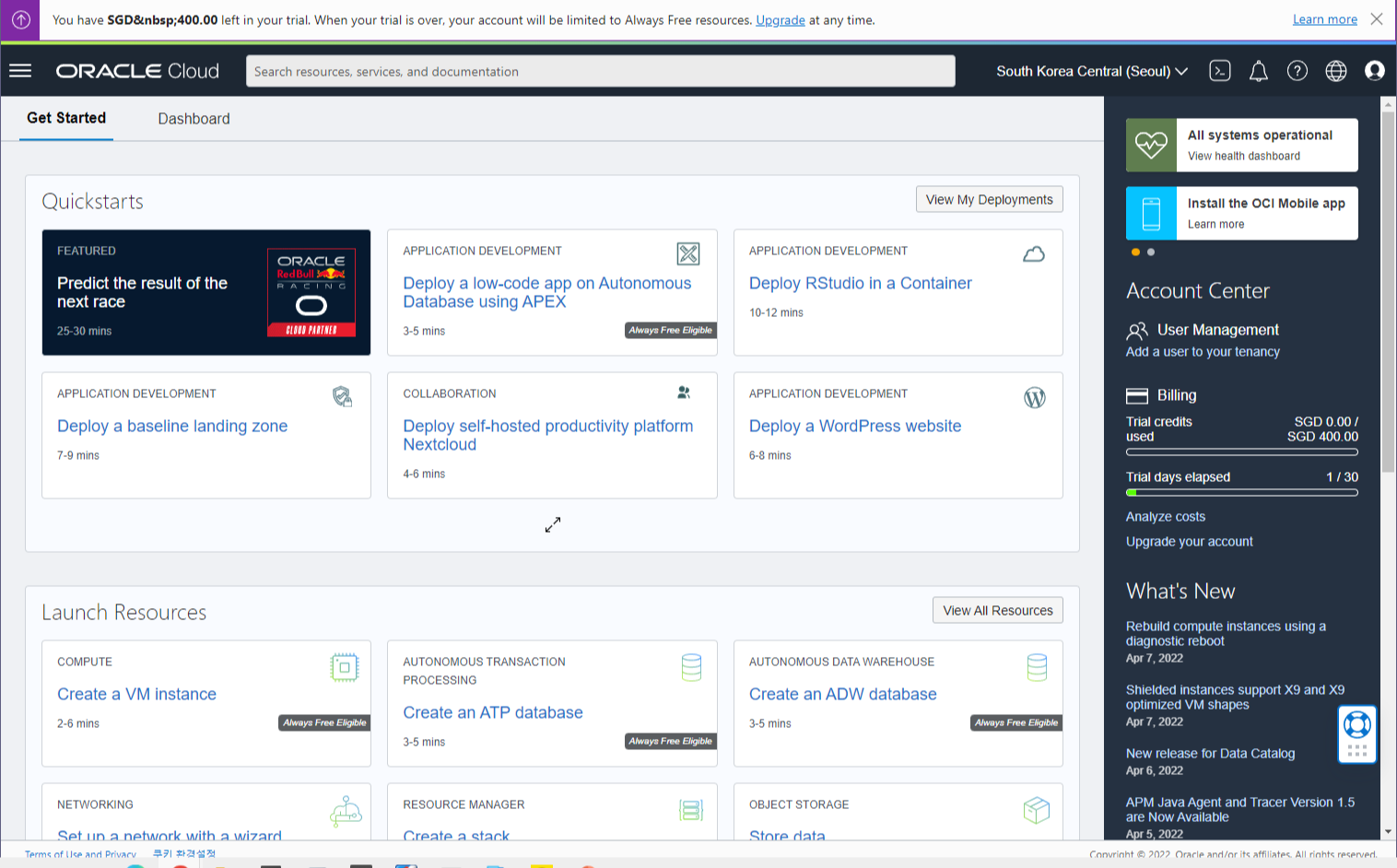This screenshot has width=1397, height=868.
Task: Click the Resource Manager stack icon
Action: (x=691, y=810)
